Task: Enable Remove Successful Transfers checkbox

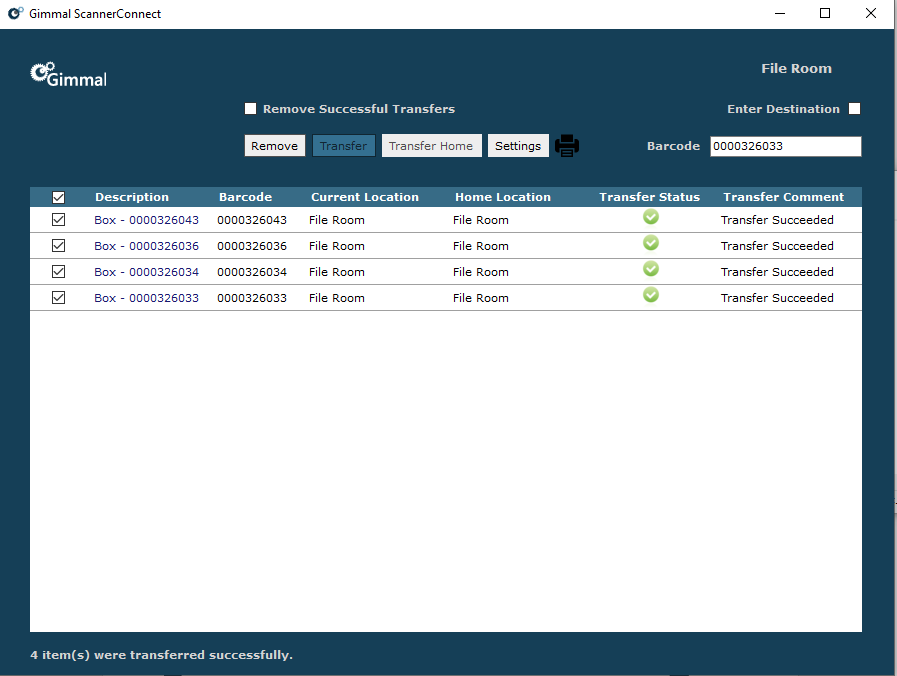Action: tap(251, 109)
